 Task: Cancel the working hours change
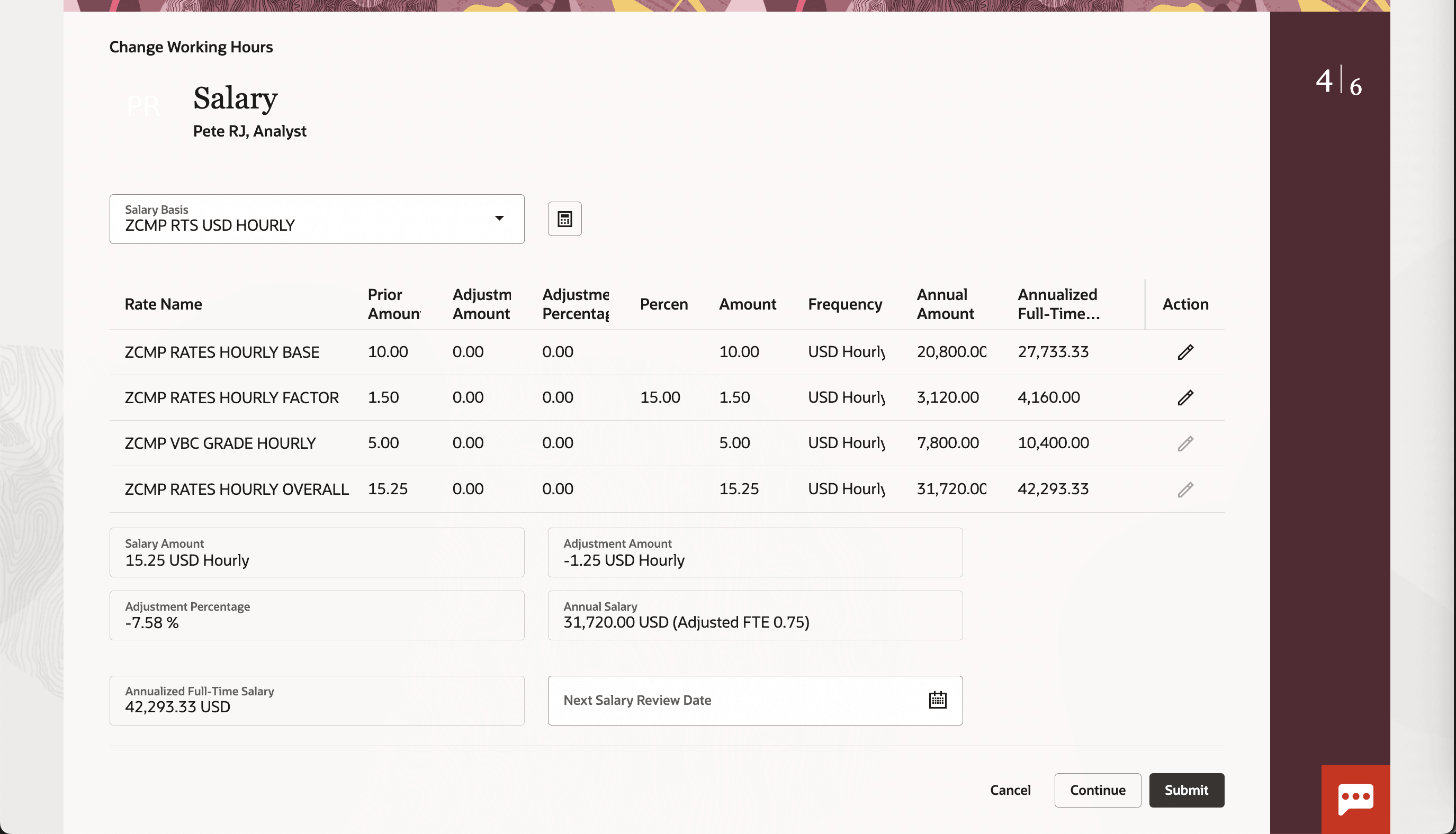1010,790
